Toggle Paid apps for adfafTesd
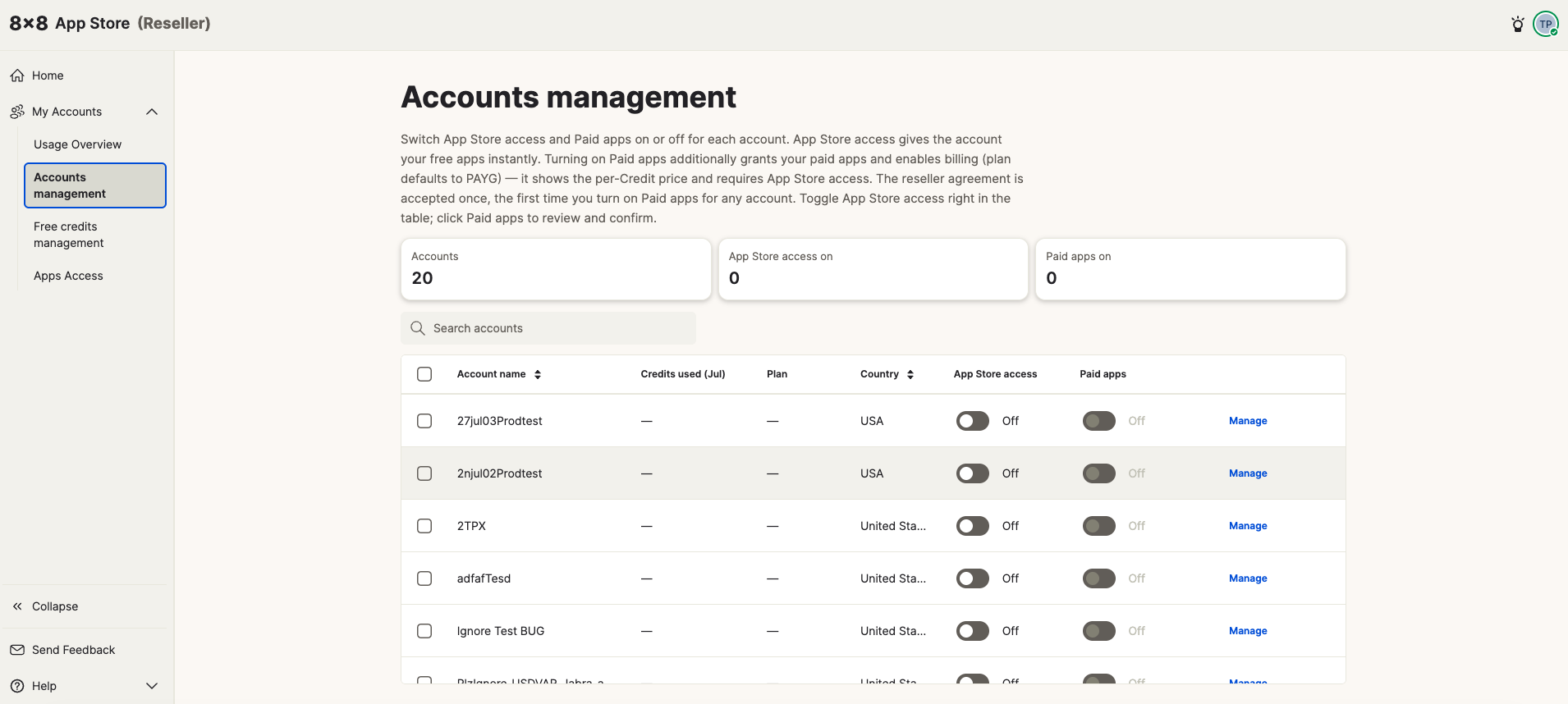The image size is (1568, 704). point(1099,578)
